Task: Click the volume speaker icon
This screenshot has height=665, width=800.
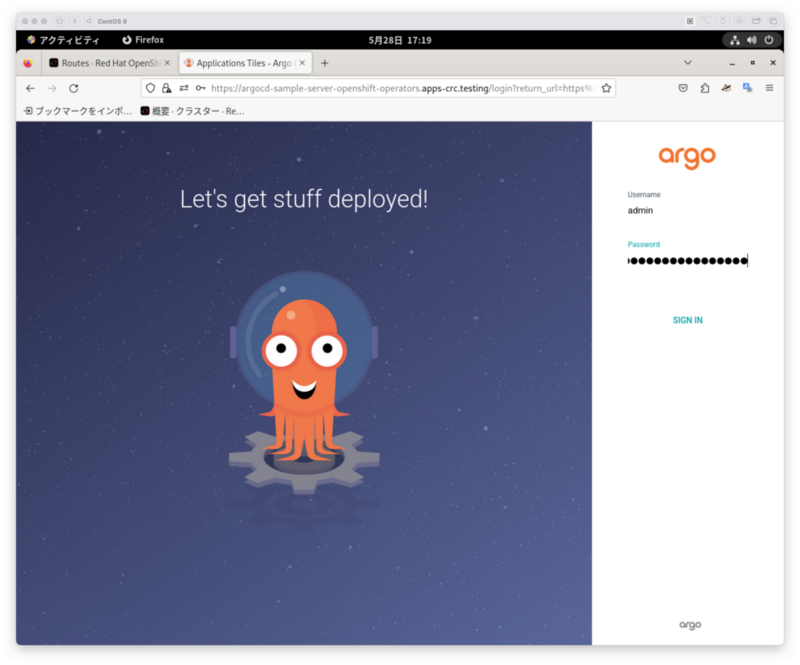Action: coord(752,40)
